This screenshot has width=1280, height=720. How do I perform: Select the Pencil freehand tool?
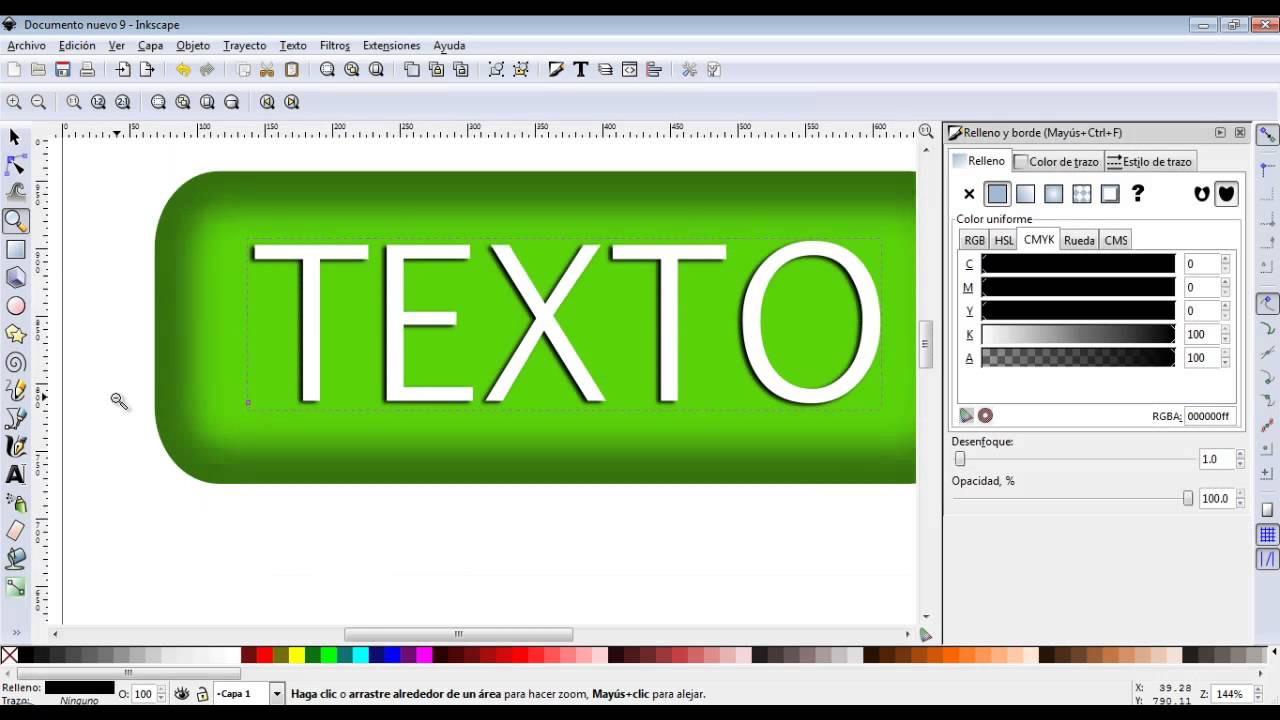coord(15,390)
